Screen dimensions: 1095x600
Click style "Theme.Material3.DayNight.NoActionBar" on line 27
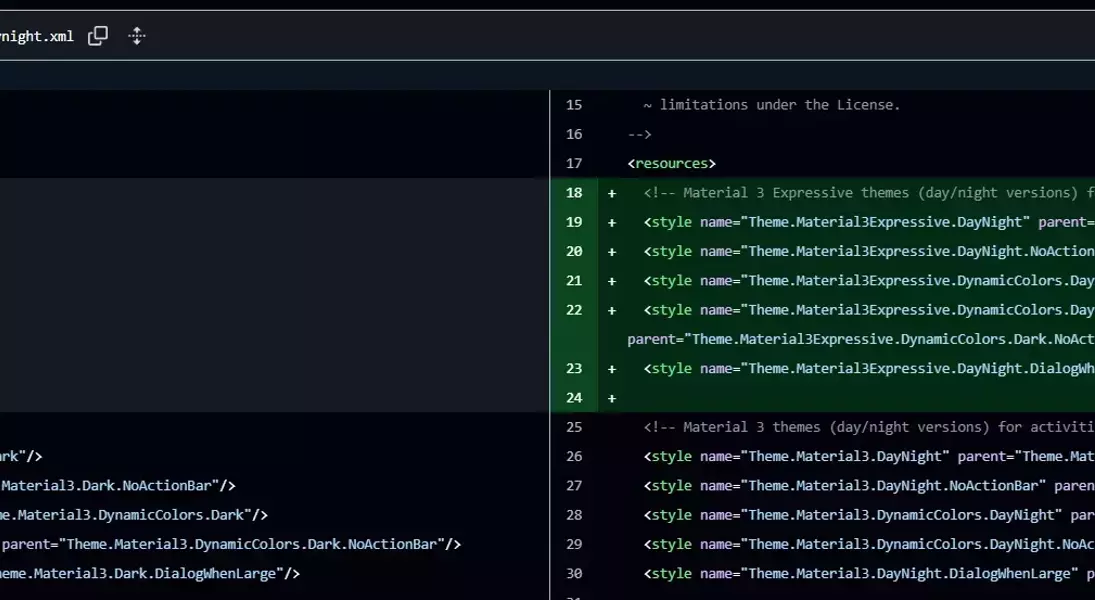(x=845, y=486)
